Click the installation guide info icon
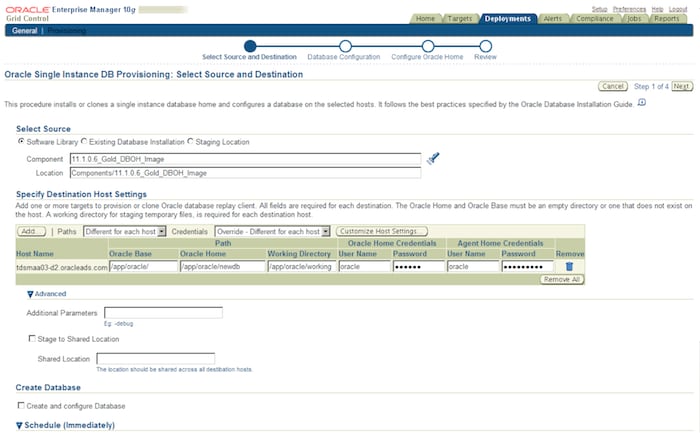The image size is (700, 433). point(641,102)
